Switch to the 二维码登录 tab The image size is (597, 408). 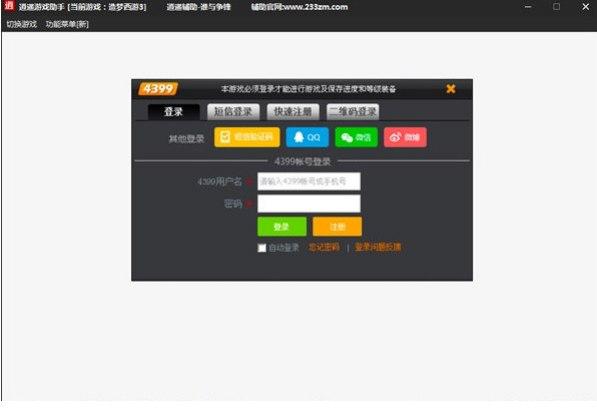click(353, 112)
